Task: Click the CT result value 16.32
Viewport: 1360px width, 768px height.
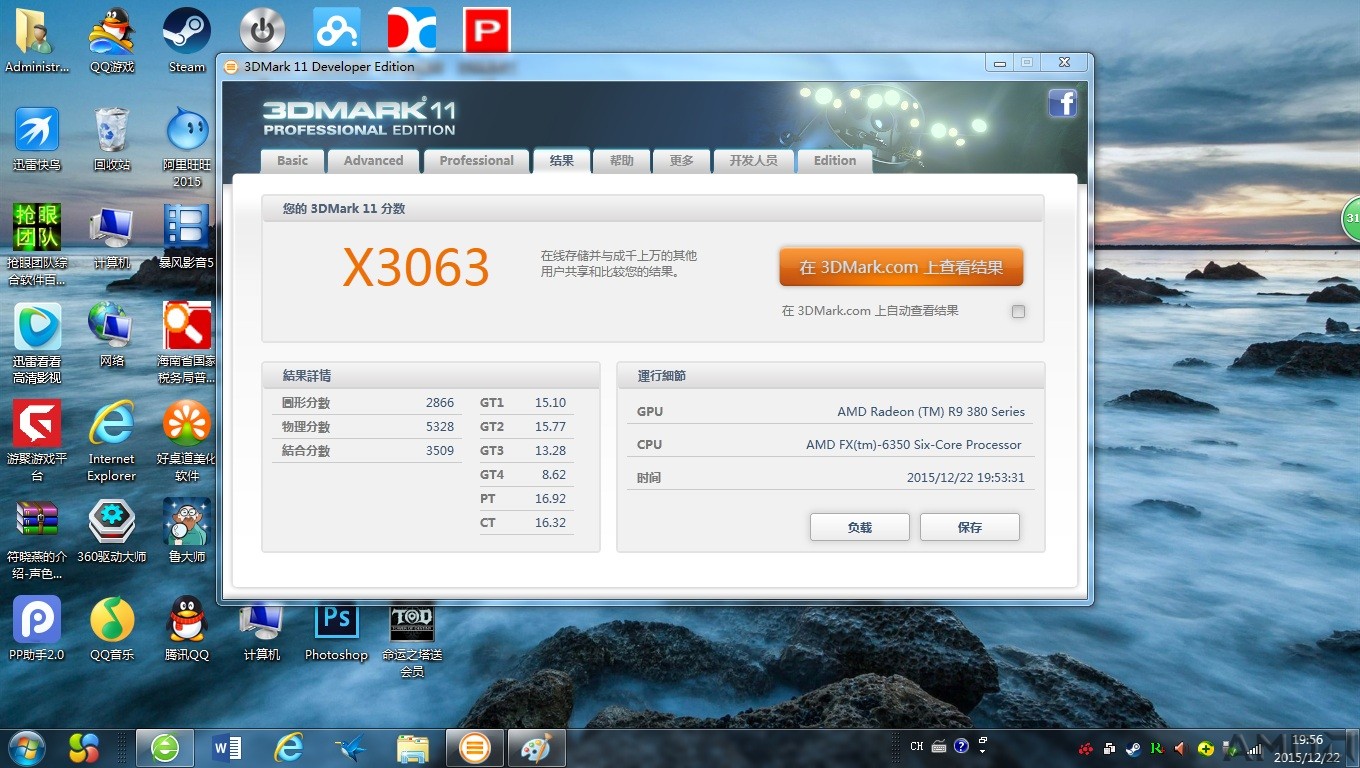Action: 550,523
